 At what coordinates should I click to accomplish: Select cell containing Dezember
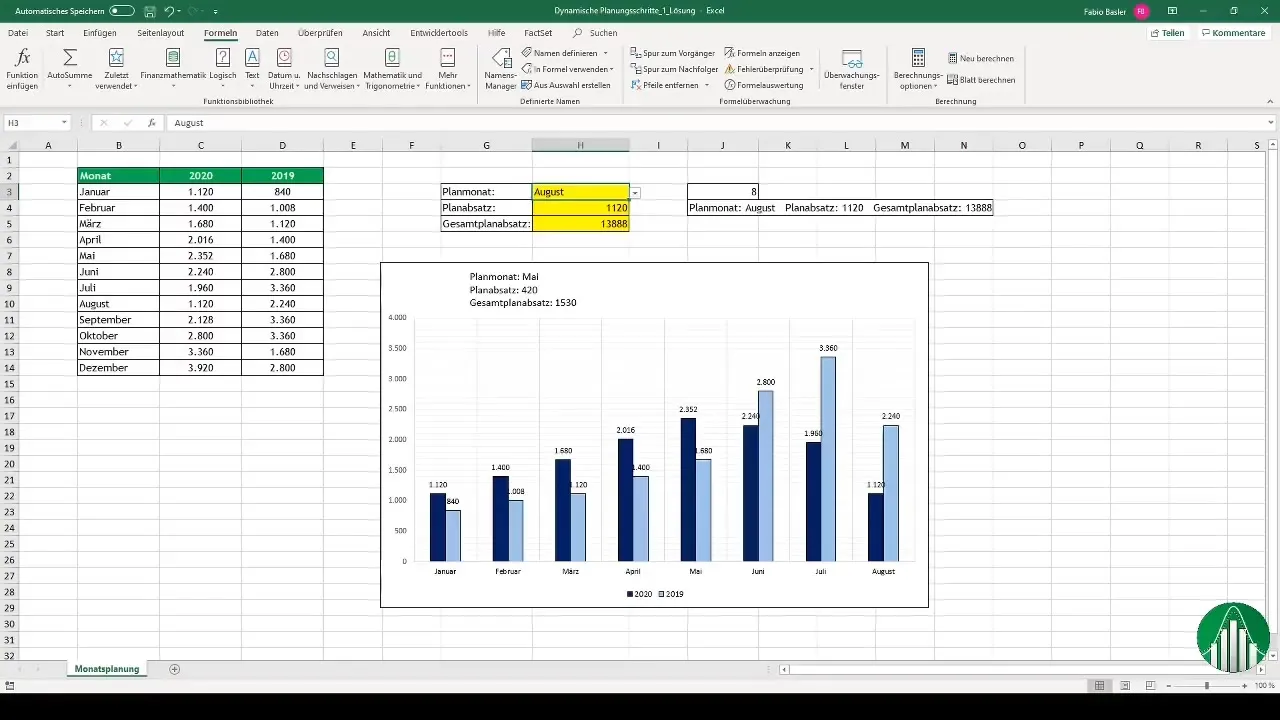[118, 368]
